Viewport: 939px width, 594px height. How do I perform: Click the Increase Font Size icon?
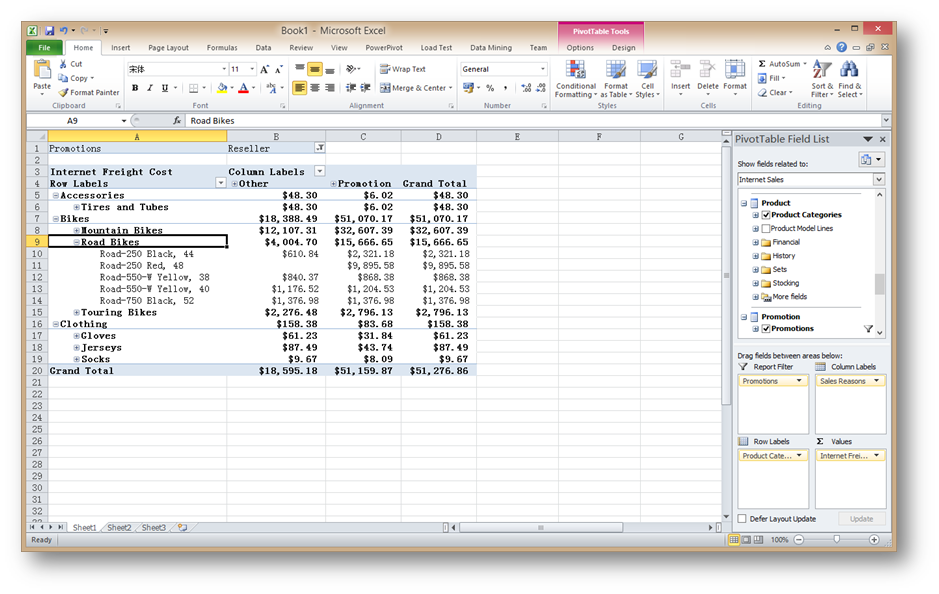pos(264,69)
